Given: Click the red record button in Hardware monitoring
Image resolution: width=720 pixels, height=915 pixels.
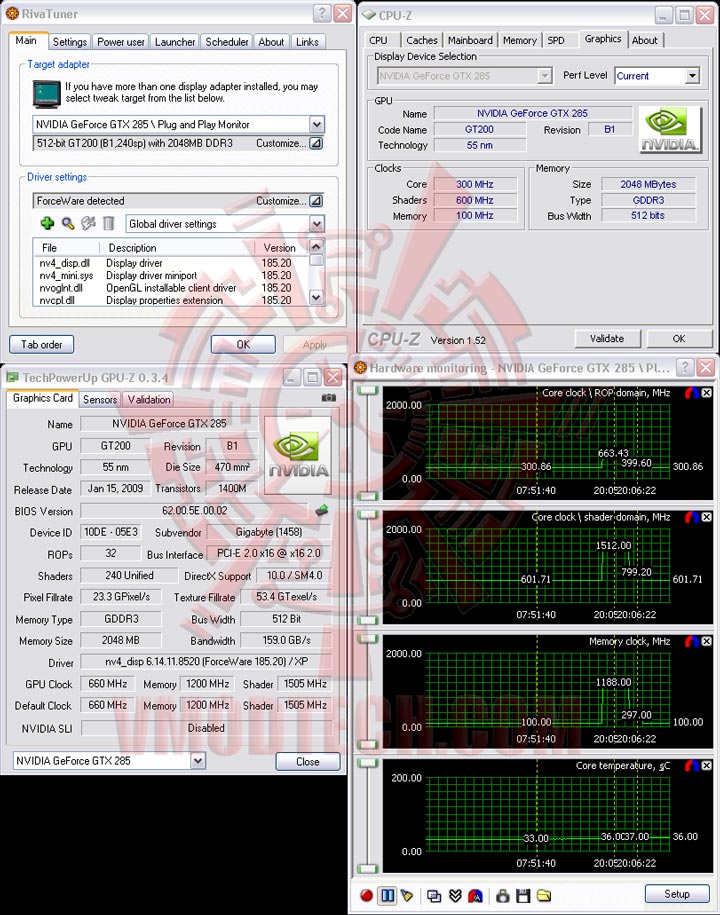Looking at the screenshot, I should pyautogui.click(x=366, y=895).
